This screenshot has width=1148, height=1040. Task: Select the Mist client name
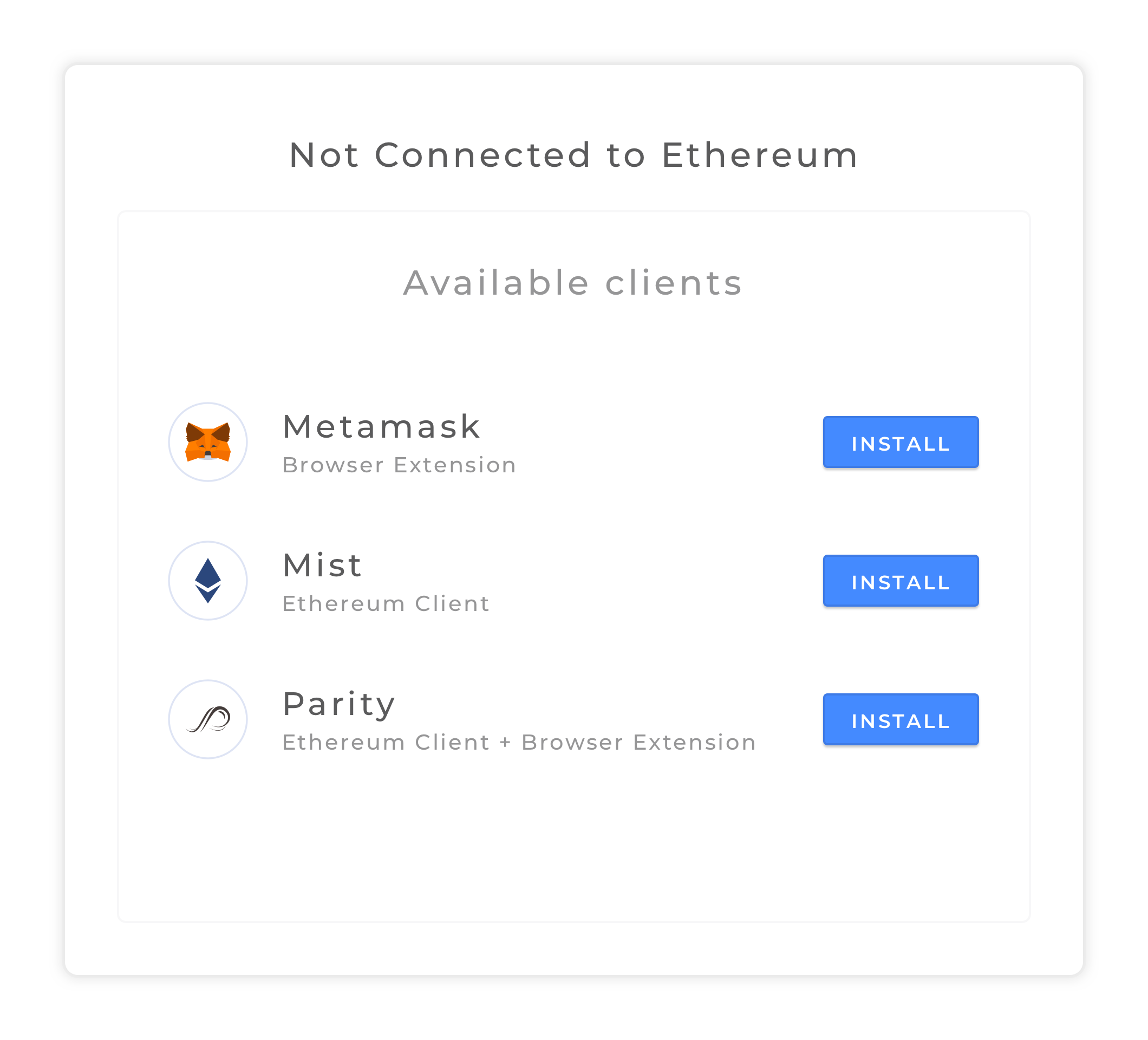tap(322, 564)
